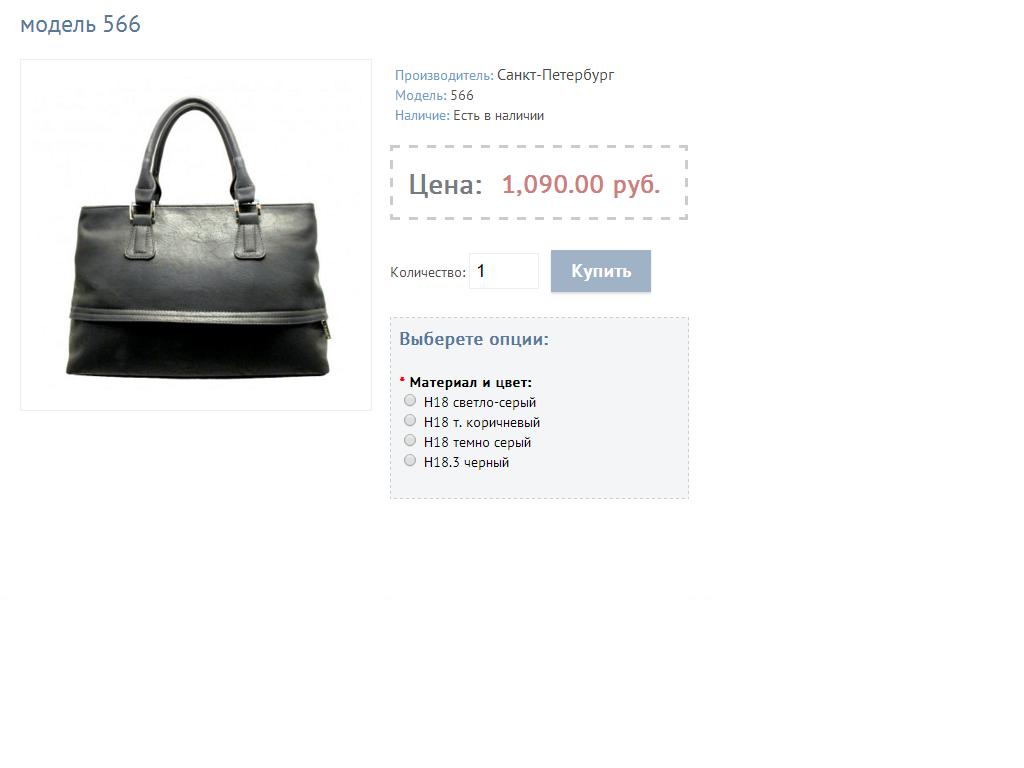Open the handbag product image
Screen dimensions: 1024x768
(x=196, y=235)
